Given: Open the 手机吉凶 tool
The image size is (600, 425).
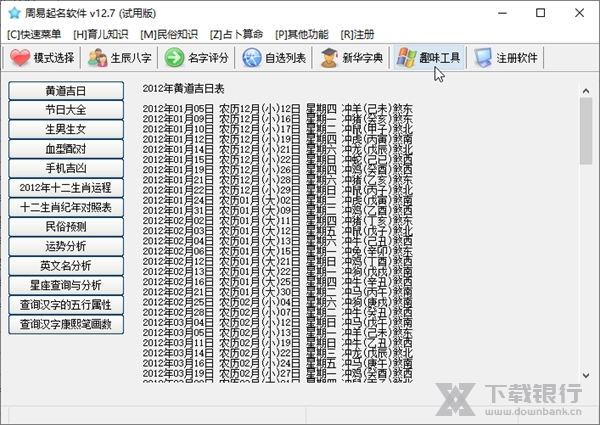Looking at the screenshot, I should coord(66,168).
